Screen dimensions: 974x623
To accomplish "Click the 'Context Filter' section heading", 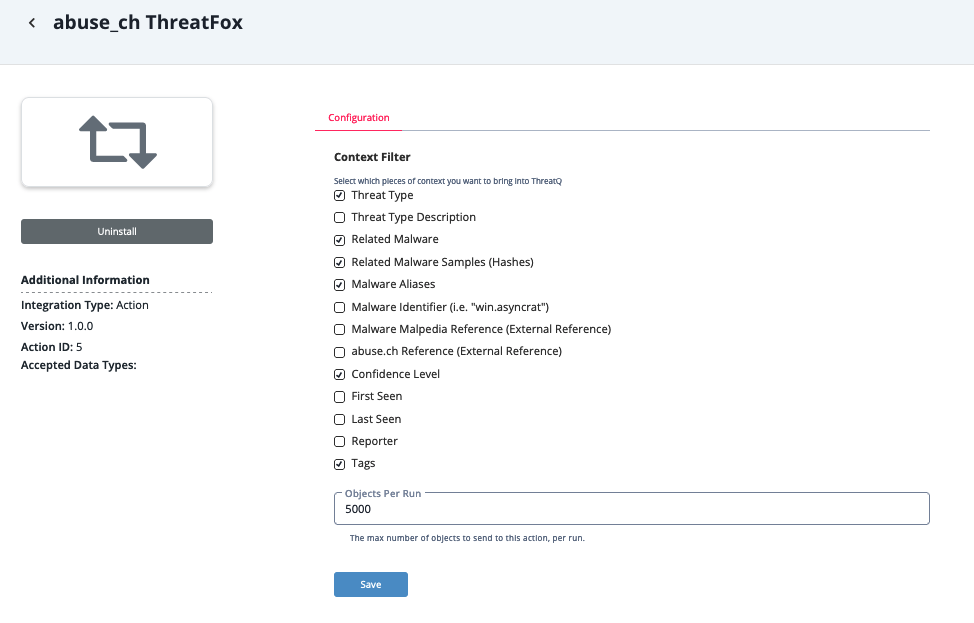I will click(372, 157).
